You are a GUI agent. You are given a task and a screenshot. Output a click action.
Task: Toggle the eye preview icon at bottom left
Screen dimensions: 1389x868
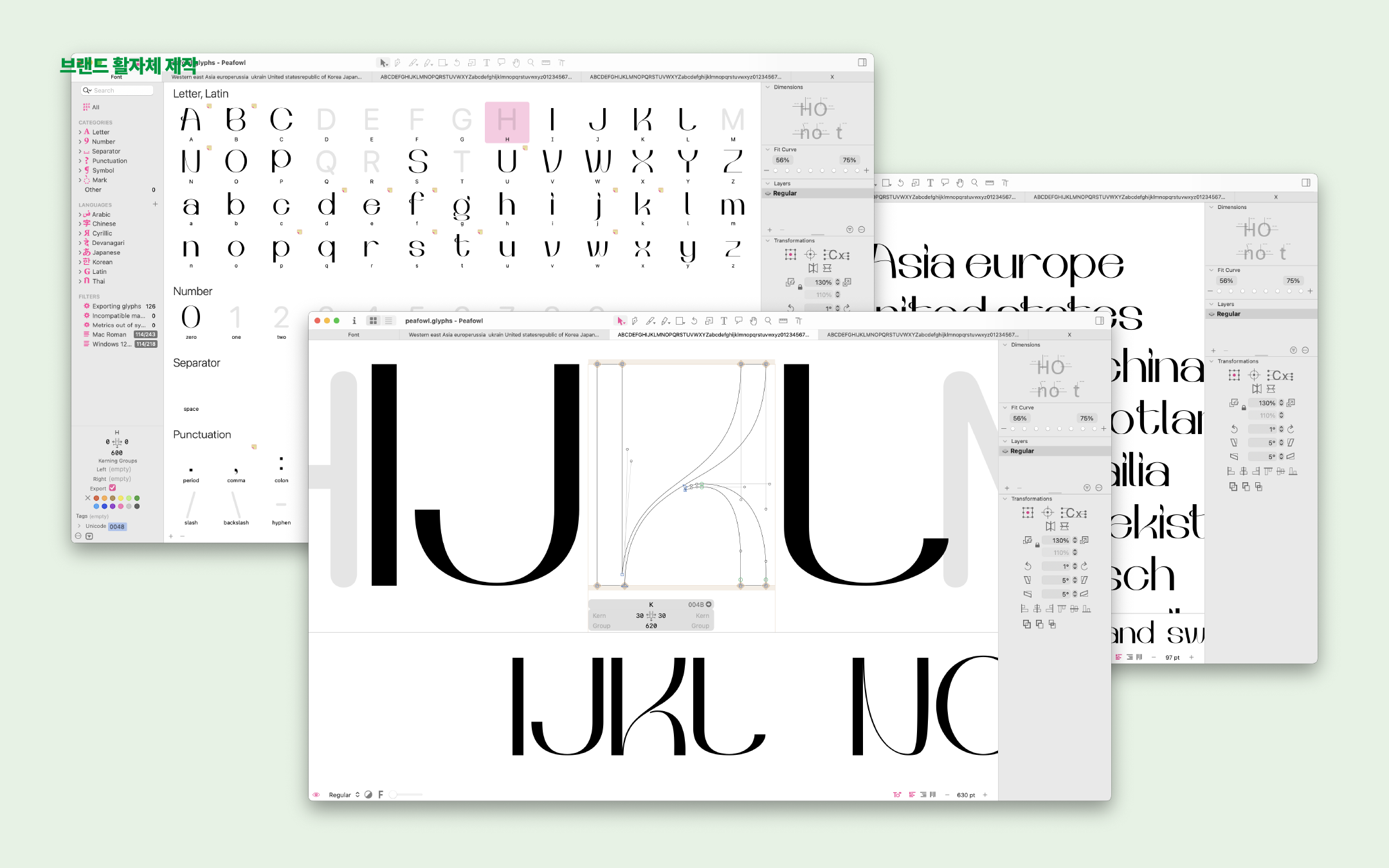click(316, 795)
